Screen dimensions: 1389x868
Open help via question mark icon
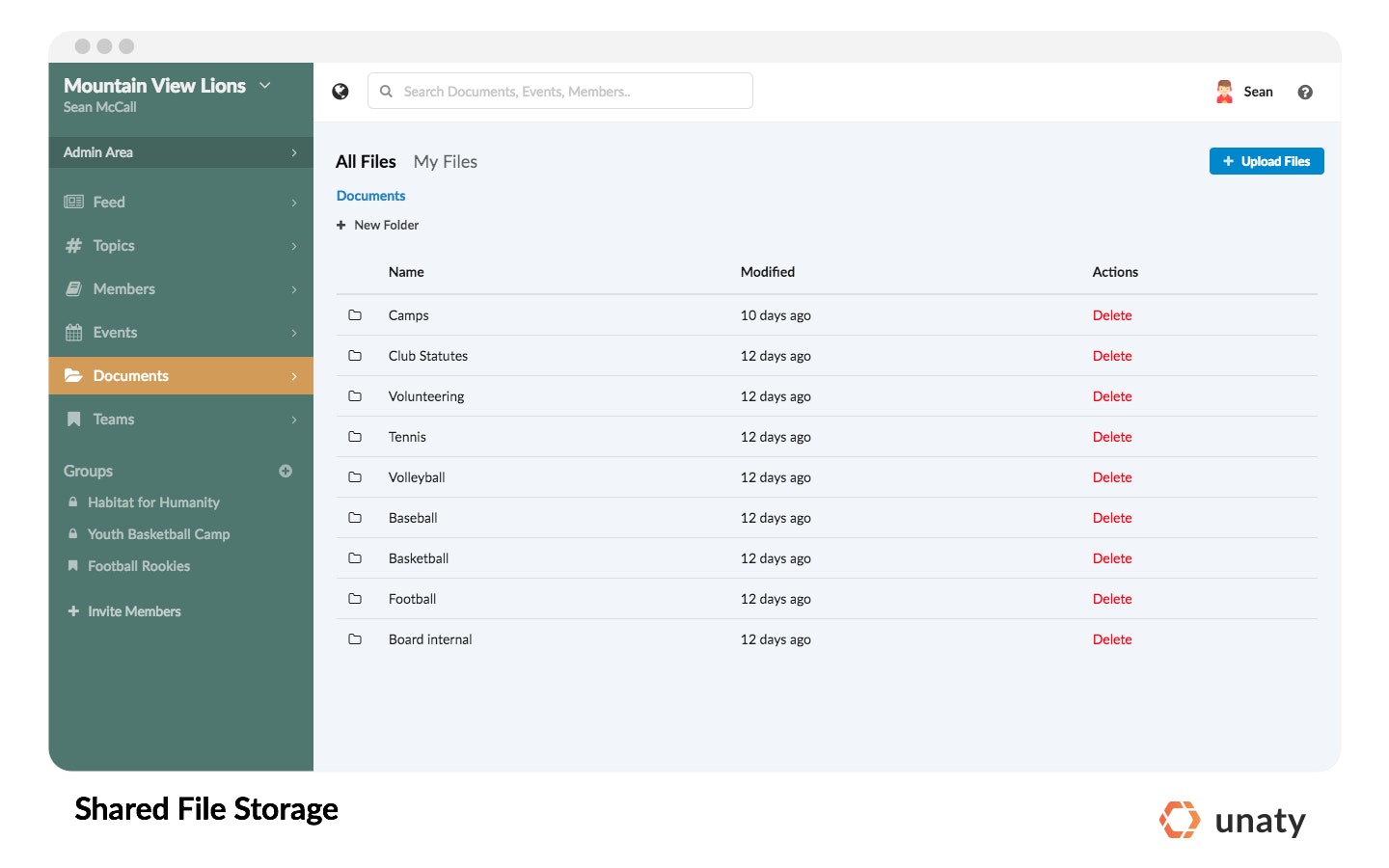(x=1305, y=93)
